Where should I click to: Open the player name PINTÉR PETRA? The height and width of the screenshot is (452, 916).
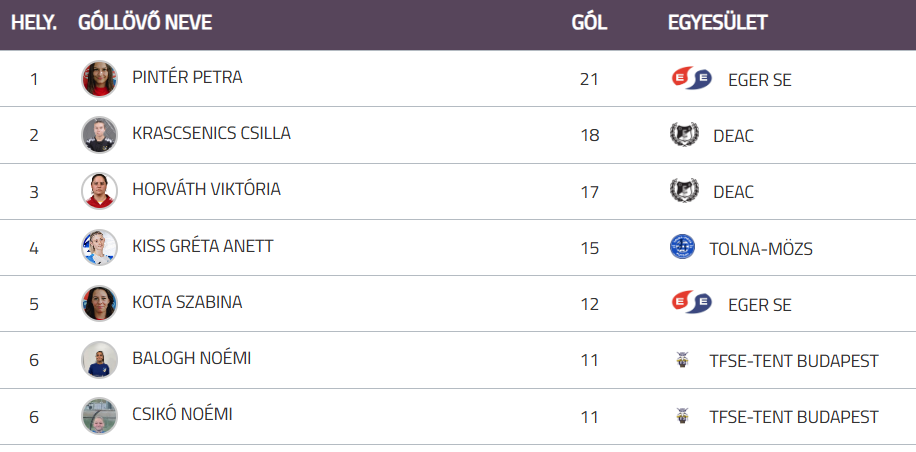pos(187,77)
